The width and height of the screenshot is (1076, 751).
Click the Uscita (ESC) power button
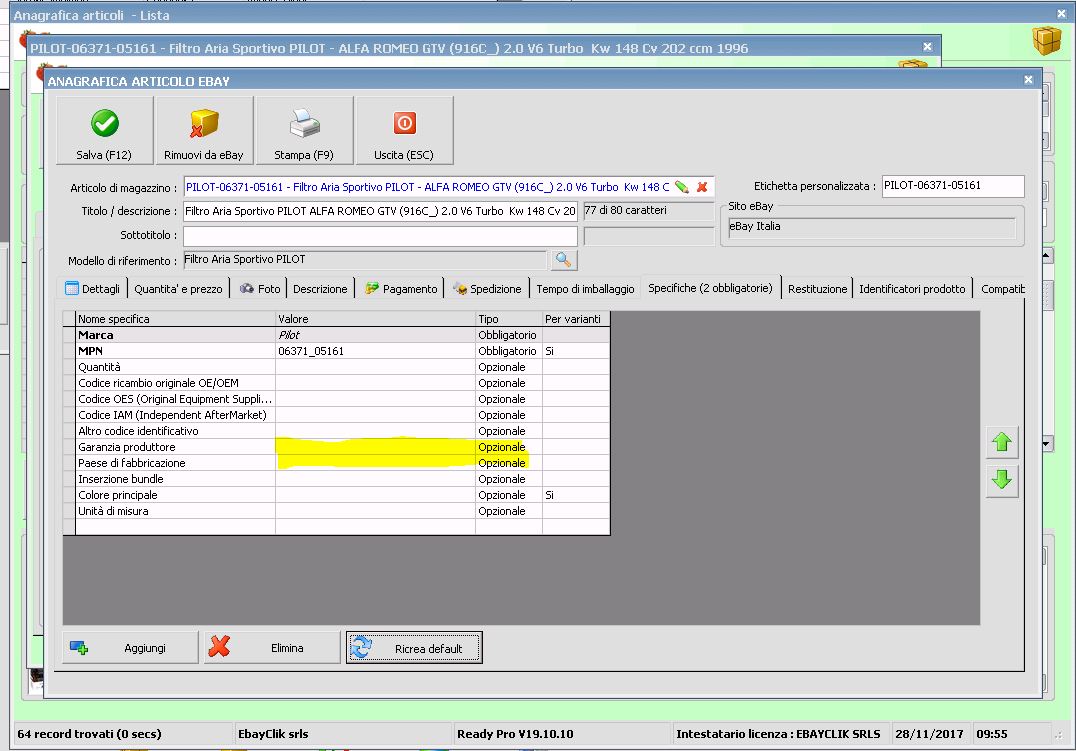[x=404, y=130]
